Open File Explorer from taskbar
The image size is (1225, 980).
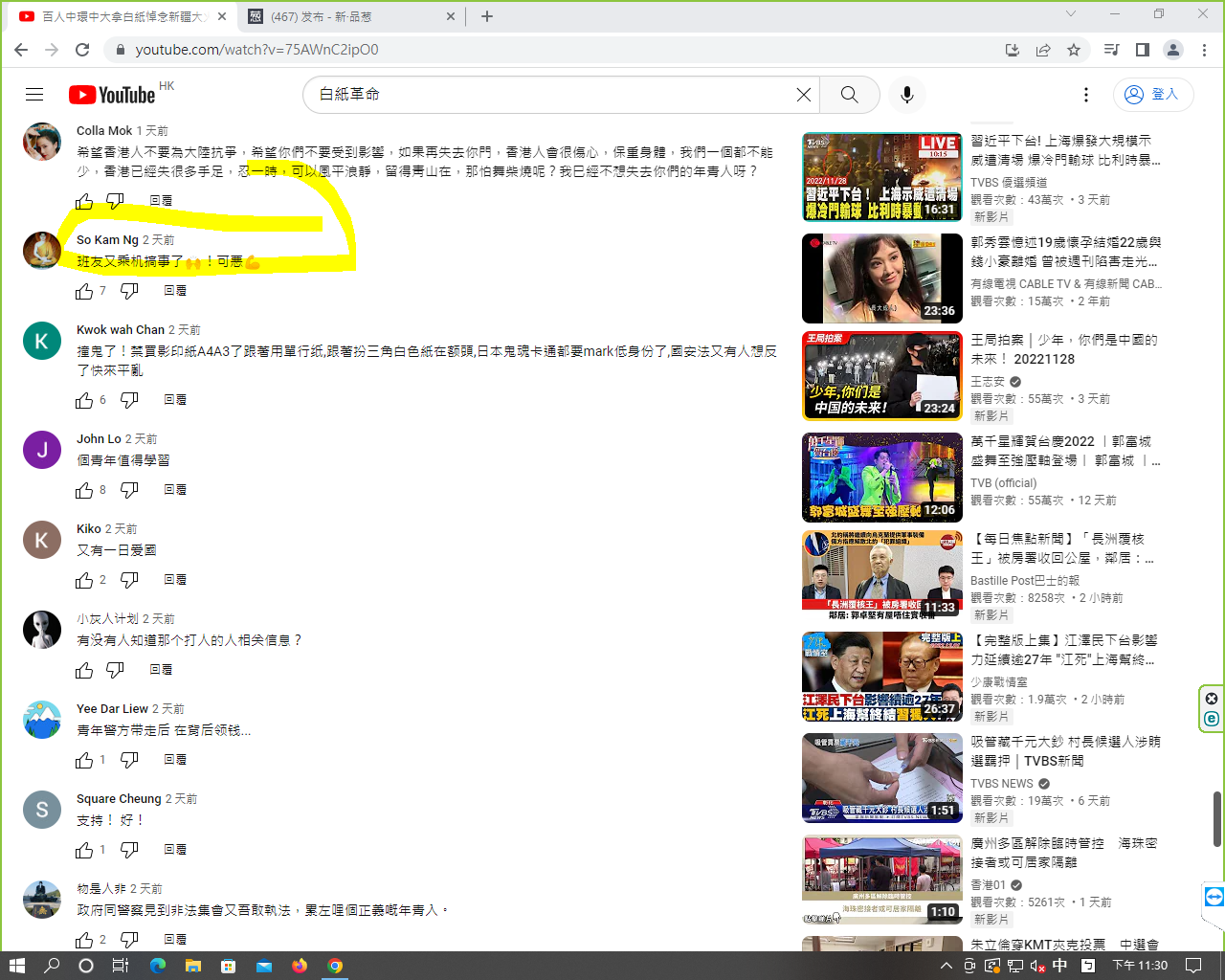click(193, 966)
